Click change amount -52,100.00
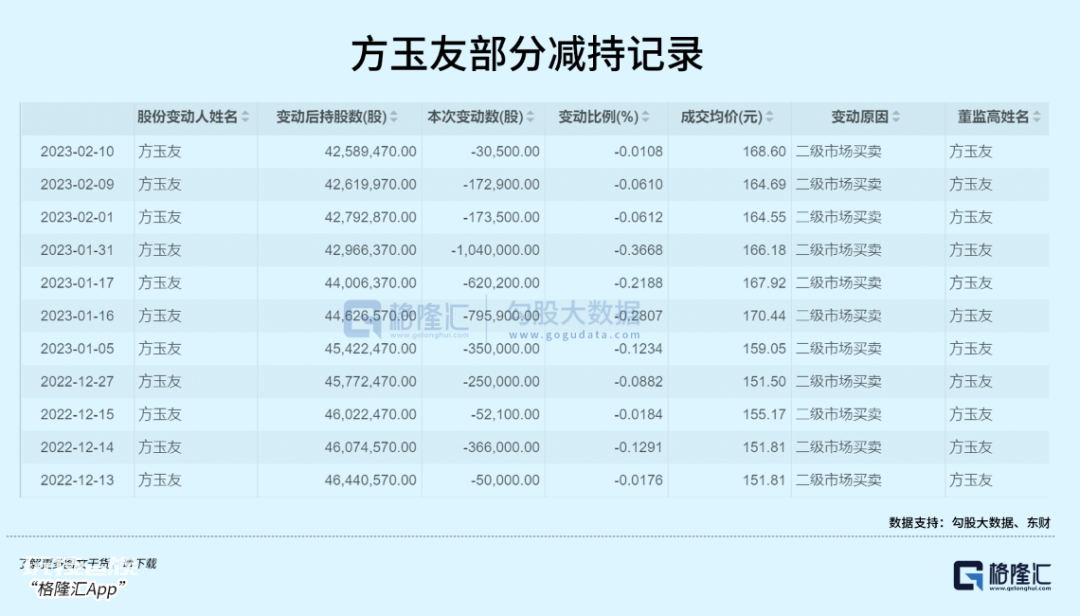The width and height of the screenshot is (1080, 616). coord(506,414)
